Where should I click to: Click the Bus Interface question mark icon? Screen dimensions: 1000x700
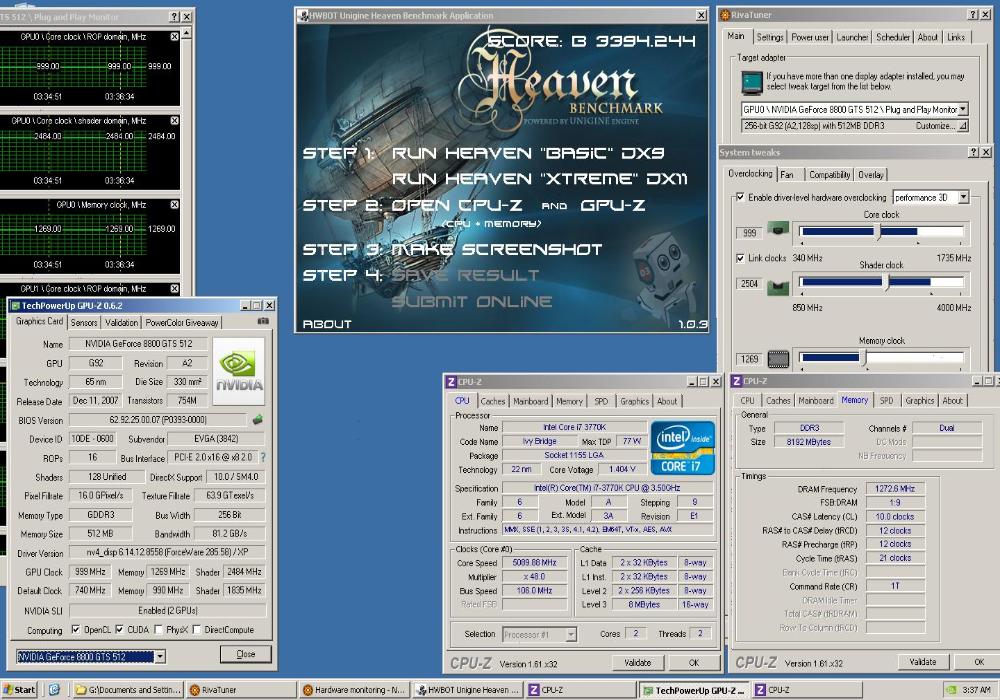click(x=263, y=457)
